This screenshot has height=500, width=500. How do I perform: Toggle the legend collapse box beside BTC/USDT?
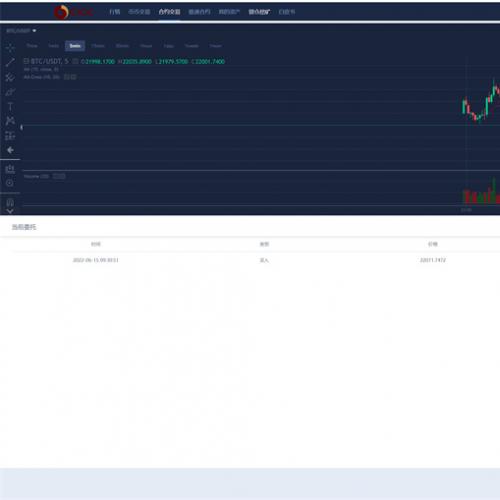(x=26, y=61)
